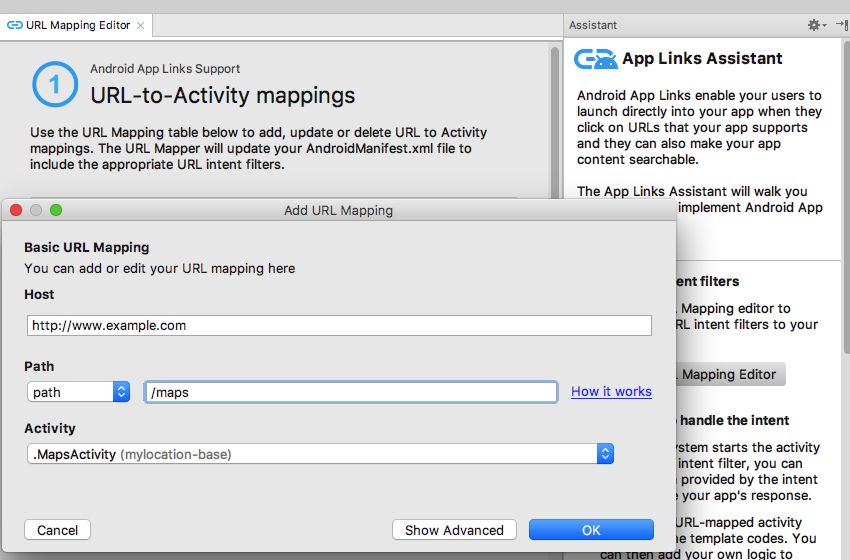The height and width of the screenshot is (560, 850).
Task: Click the Host URL input field
Action: click(x=339, y=325)
